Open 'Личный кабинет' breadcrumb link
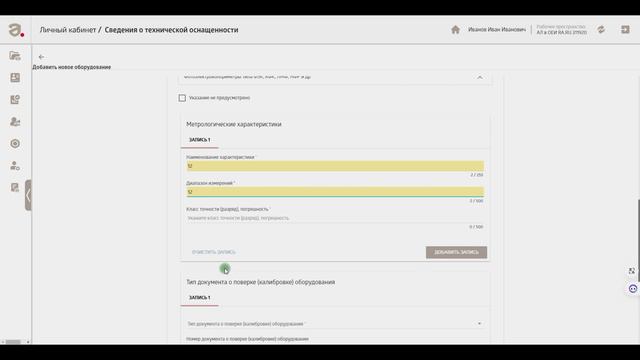Viewport: 640px width, 360px height. click(68, 30)
